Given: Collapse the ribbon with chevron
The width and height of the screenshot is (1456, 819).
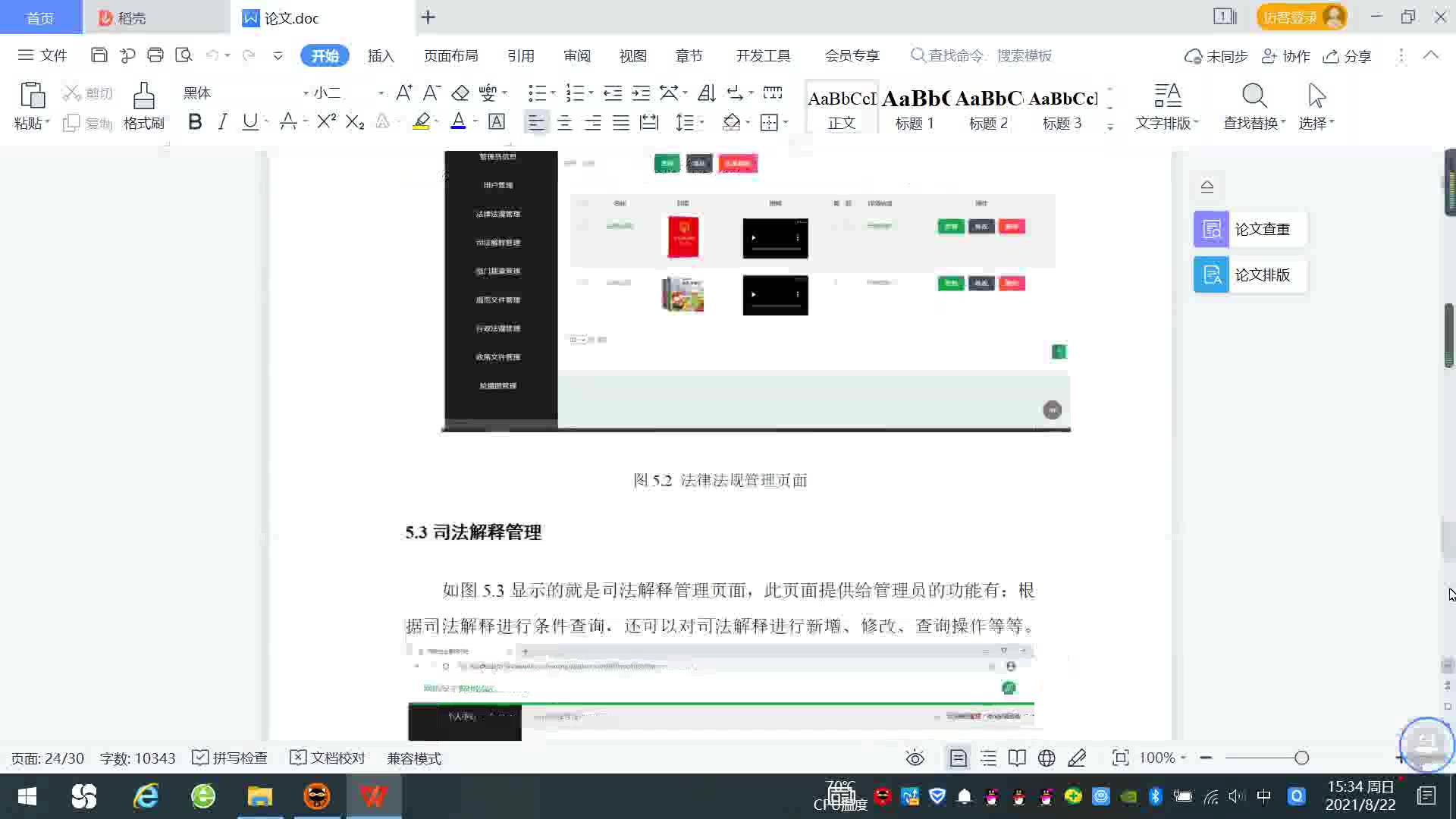Looking at the screenshot, I should click(1431, 55).
